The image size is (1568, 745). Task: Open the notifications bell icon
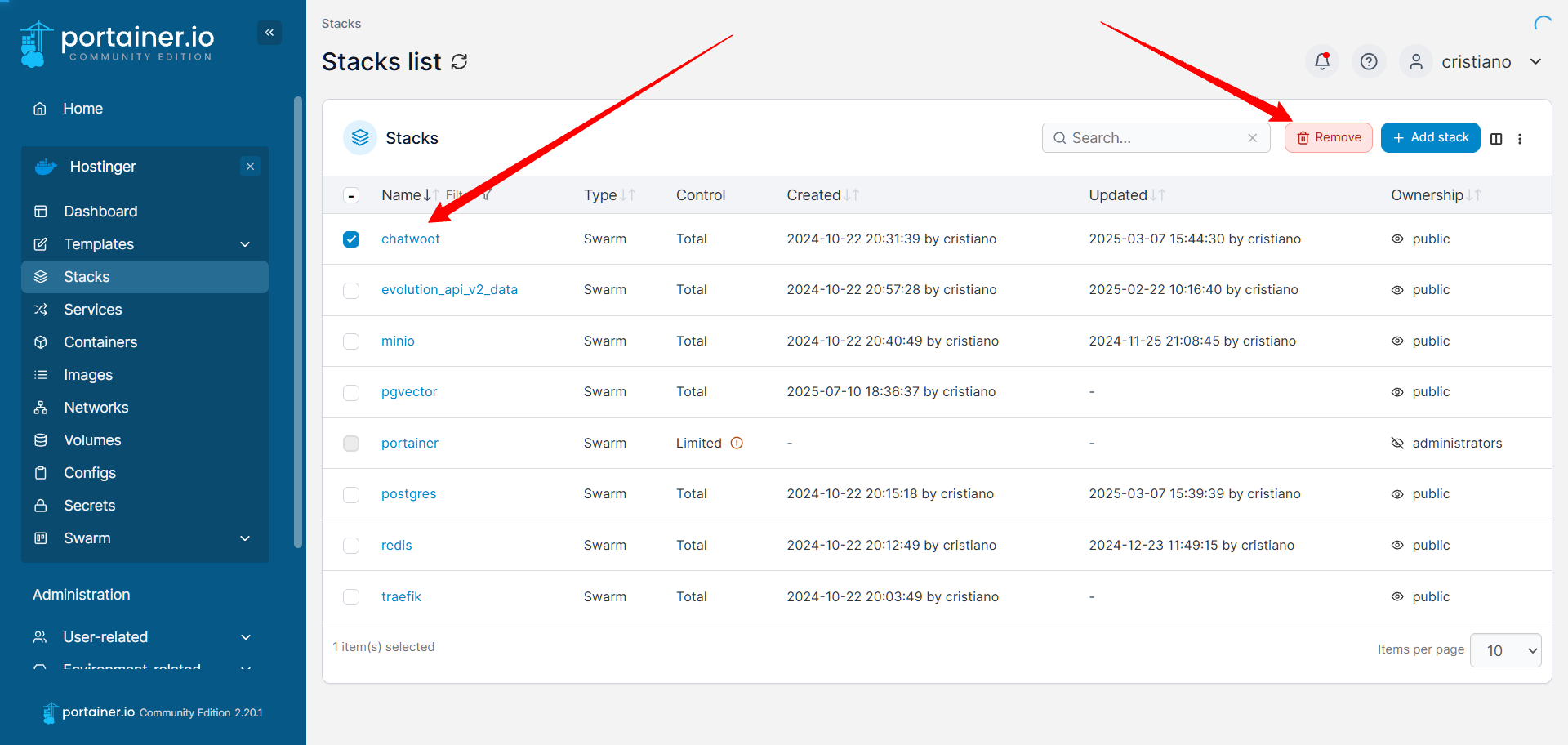click(1321, 61)
